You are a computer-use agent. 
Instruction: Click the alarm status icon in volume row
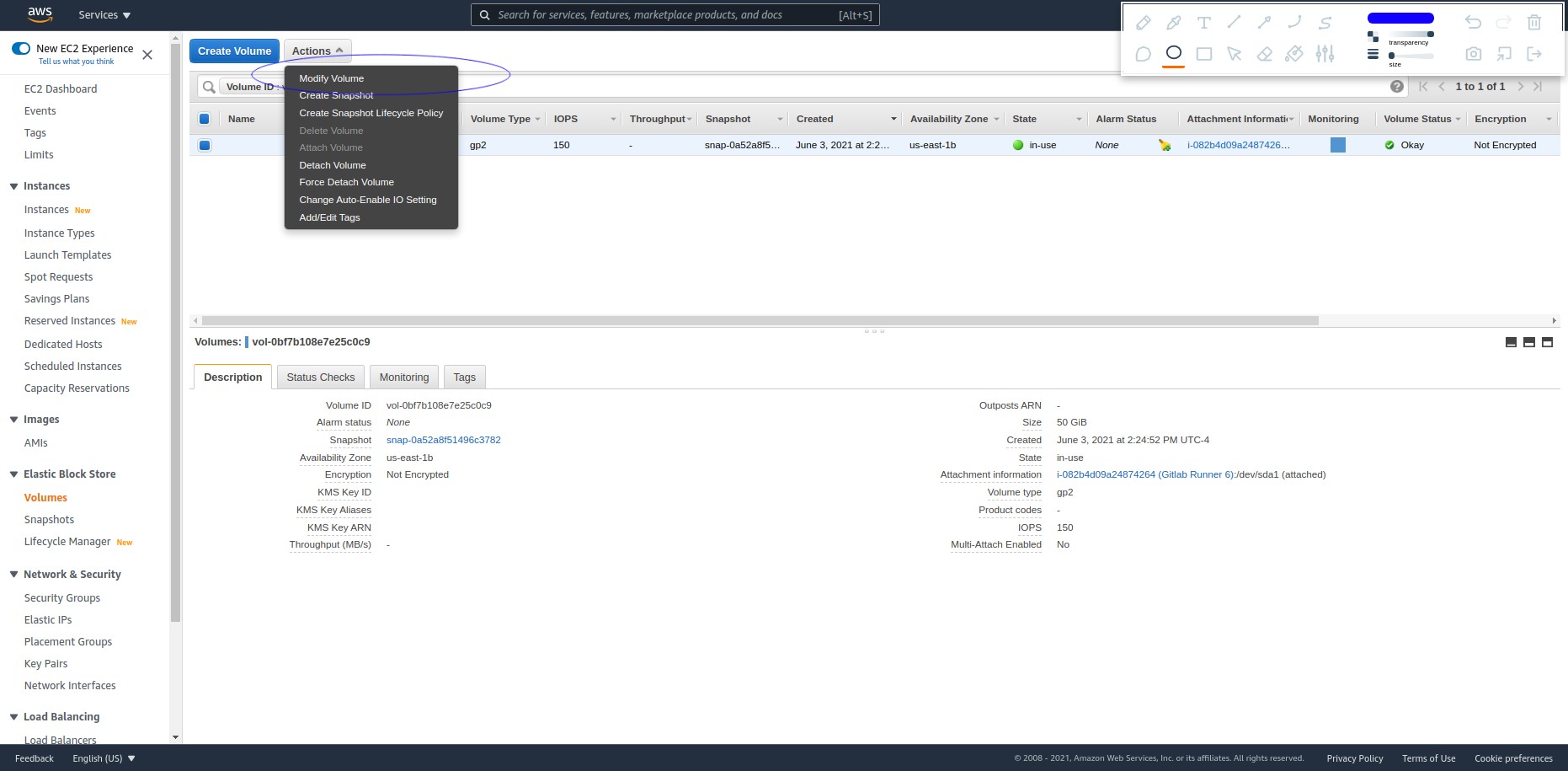[1165, 145]
